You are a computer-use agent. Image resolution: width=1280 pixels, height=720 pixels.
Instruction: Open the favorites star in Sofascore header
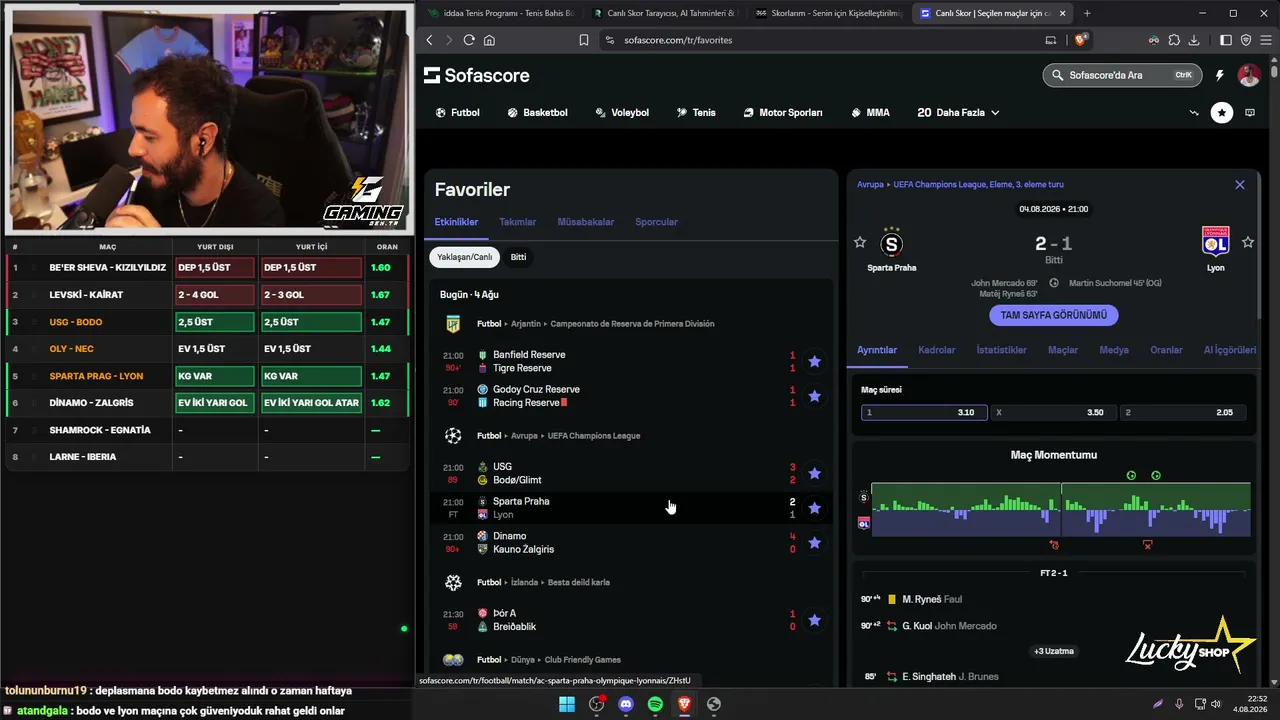coord(1222,113)
